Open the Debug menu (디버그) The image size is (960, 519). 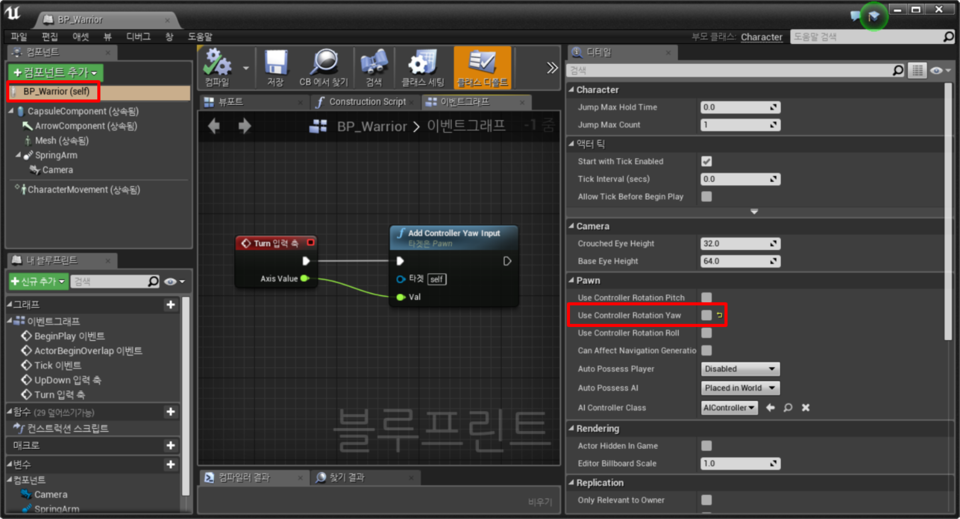coord(138,37)
